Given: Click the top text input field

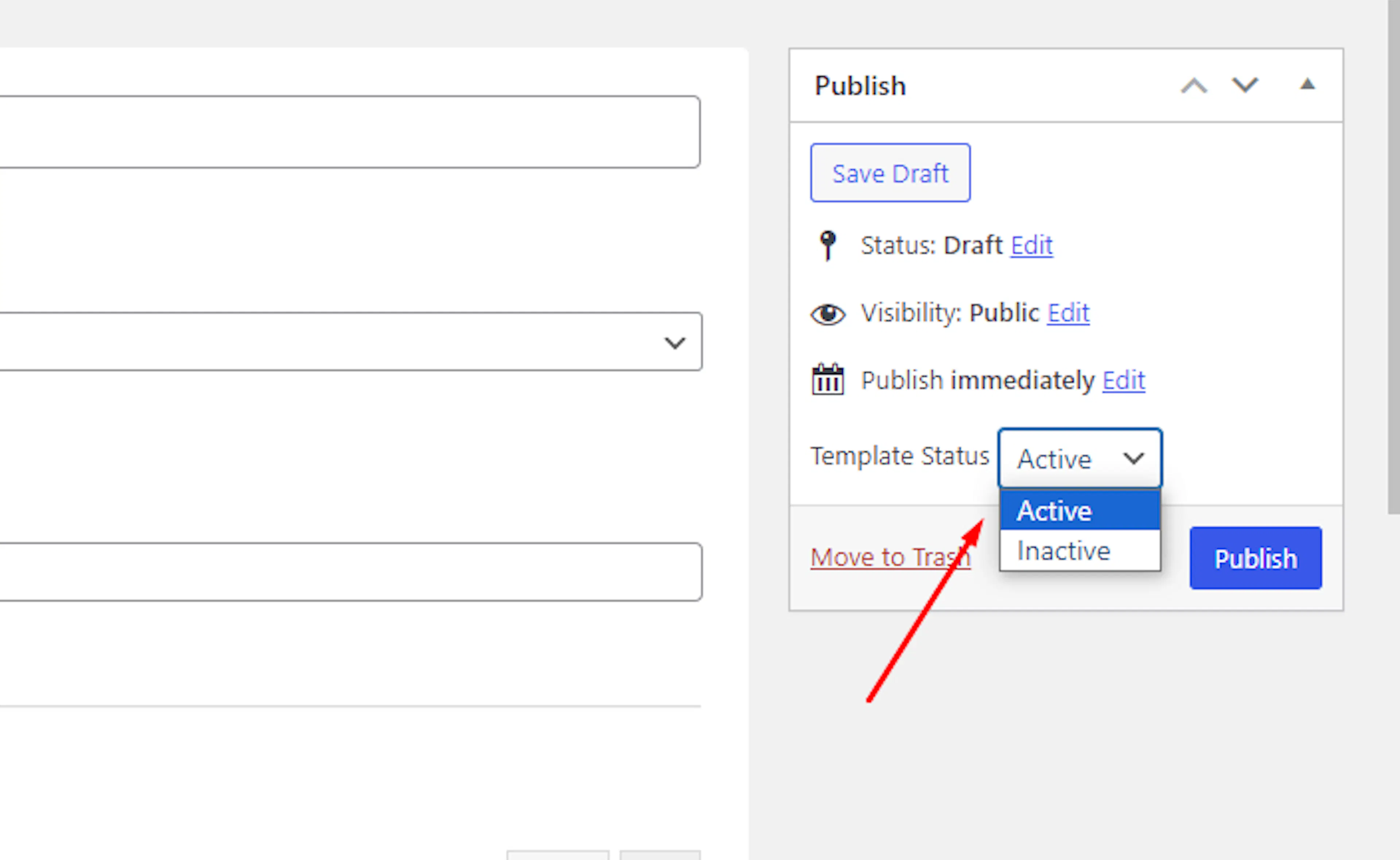Looking at the screenshot, I should tap(350, 132).
